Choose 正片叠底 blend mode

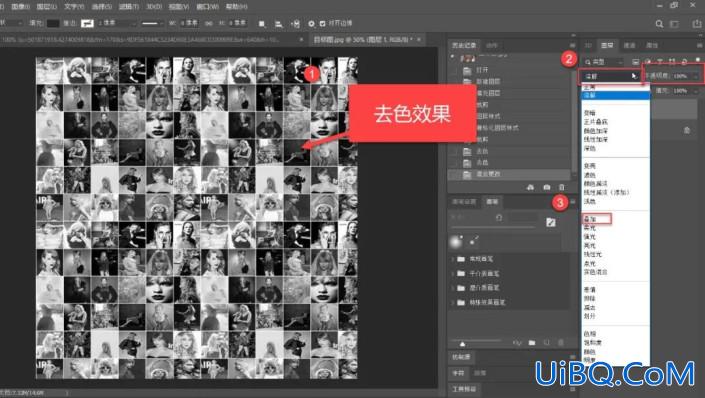(x=596, y=122)
